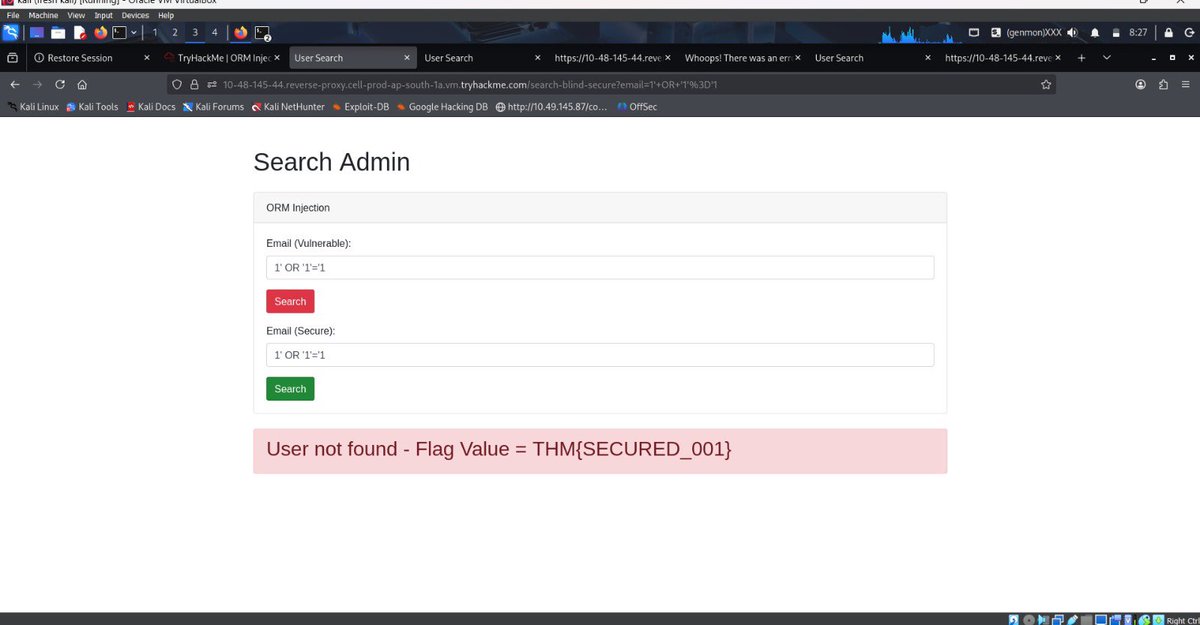This screenshot has width=1200, height=625.
Task: Click the Flag Value alert text
Action: click(x=499, y=450)
